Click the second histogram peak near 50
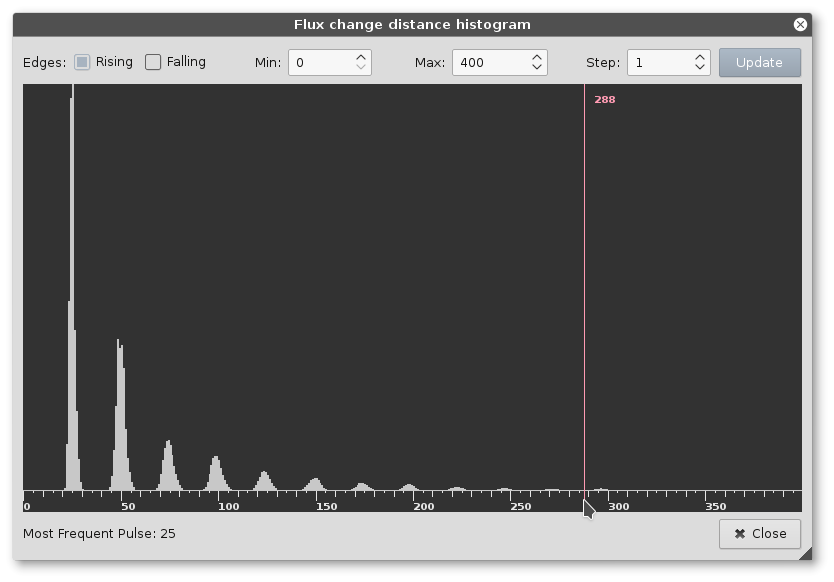This screenshot has height=582, width=834. (120, 420)
